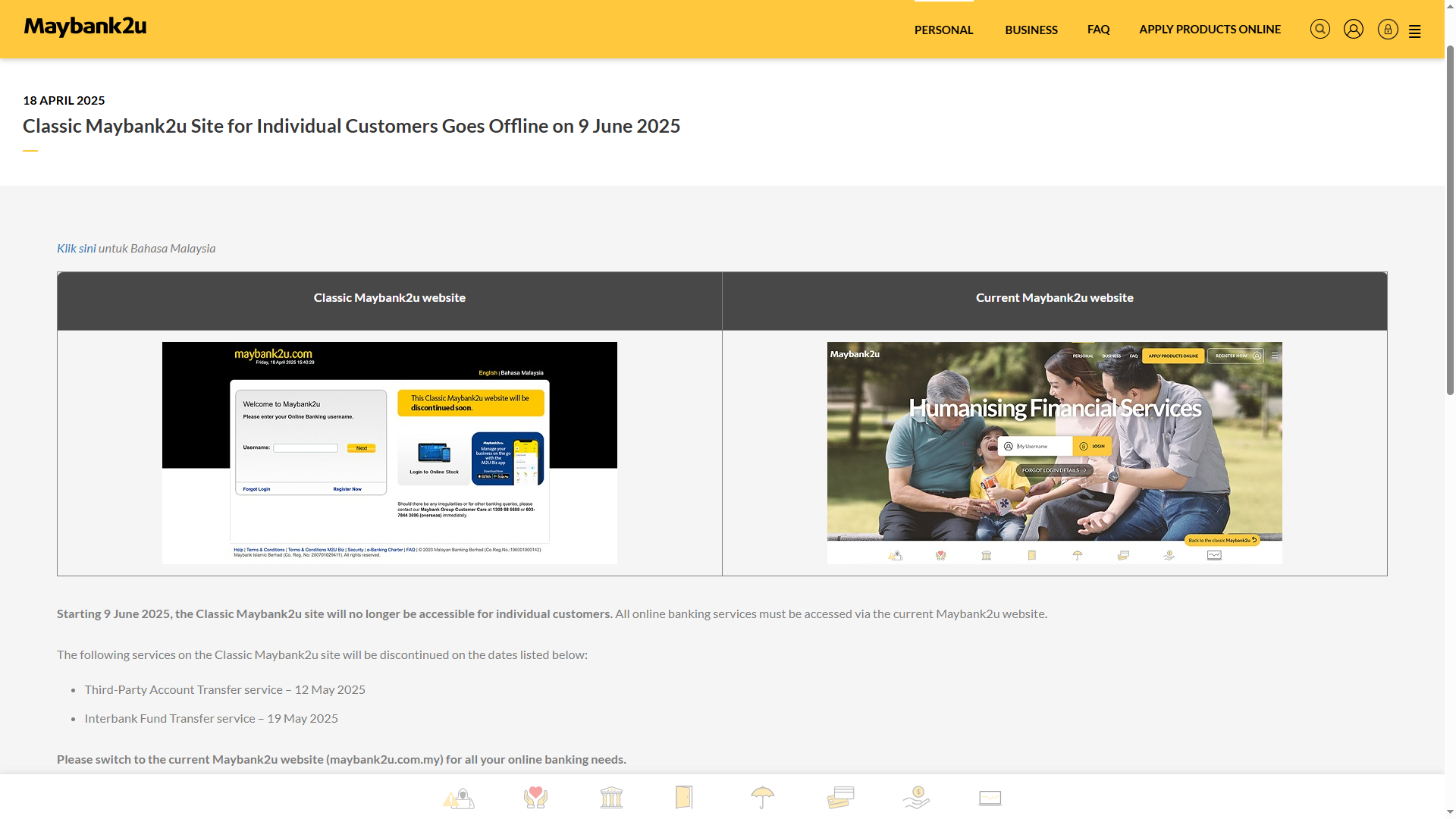Click the 'Please switch to the current' sentence
Screen dimensions: 1456x819
tap(341, 759)
